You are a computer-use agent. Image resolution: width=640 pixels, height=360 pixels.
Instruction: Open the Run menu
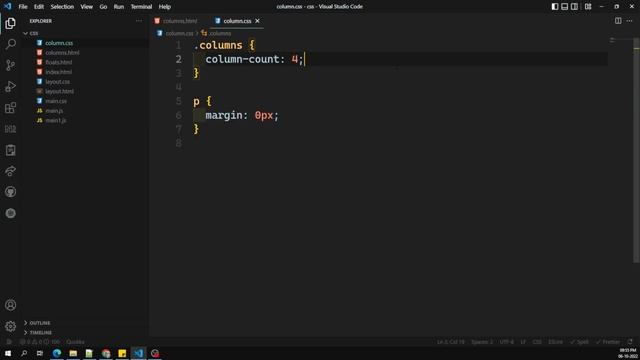119,7
